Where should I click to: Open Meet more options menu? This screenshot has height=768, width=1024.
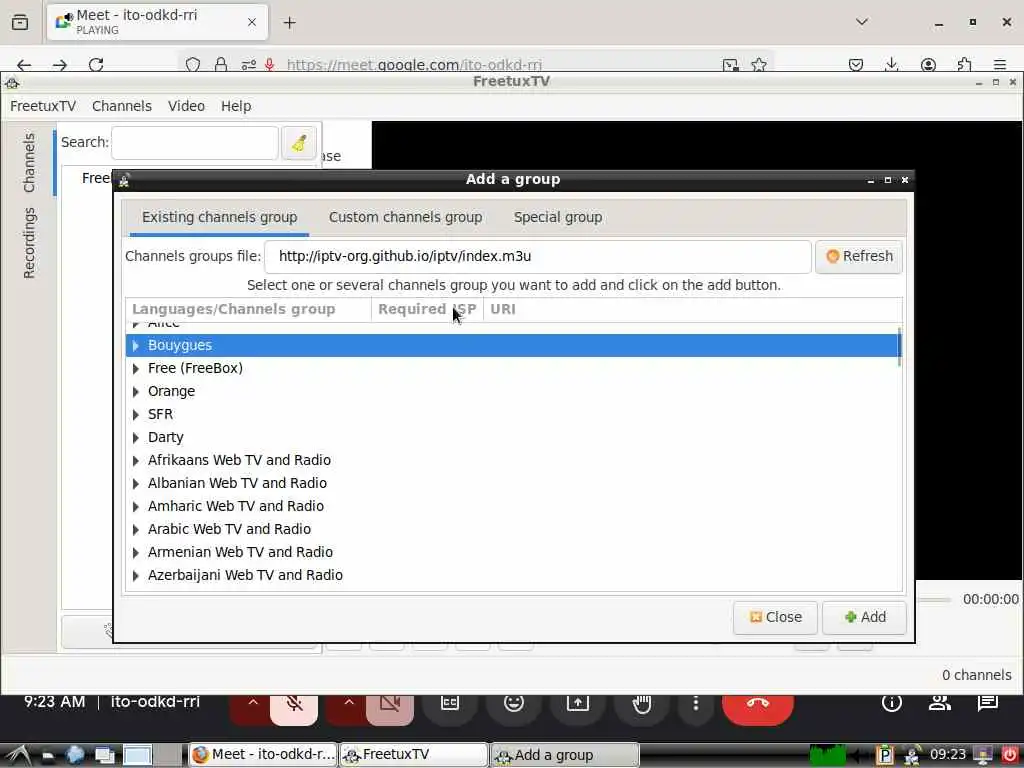(x=696, y=704)
